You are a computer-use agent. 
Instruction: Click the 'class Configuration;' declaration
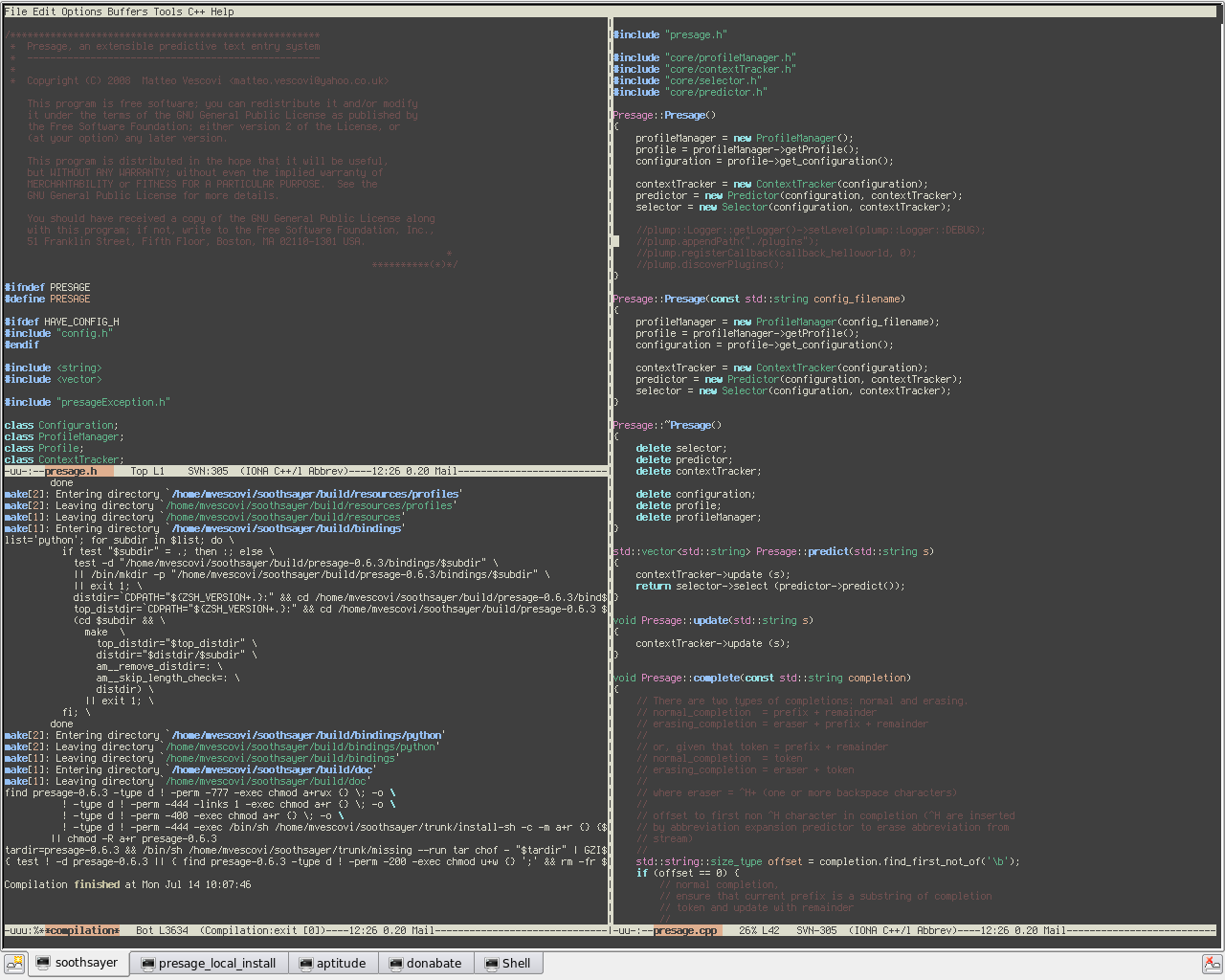pos(61,425)
